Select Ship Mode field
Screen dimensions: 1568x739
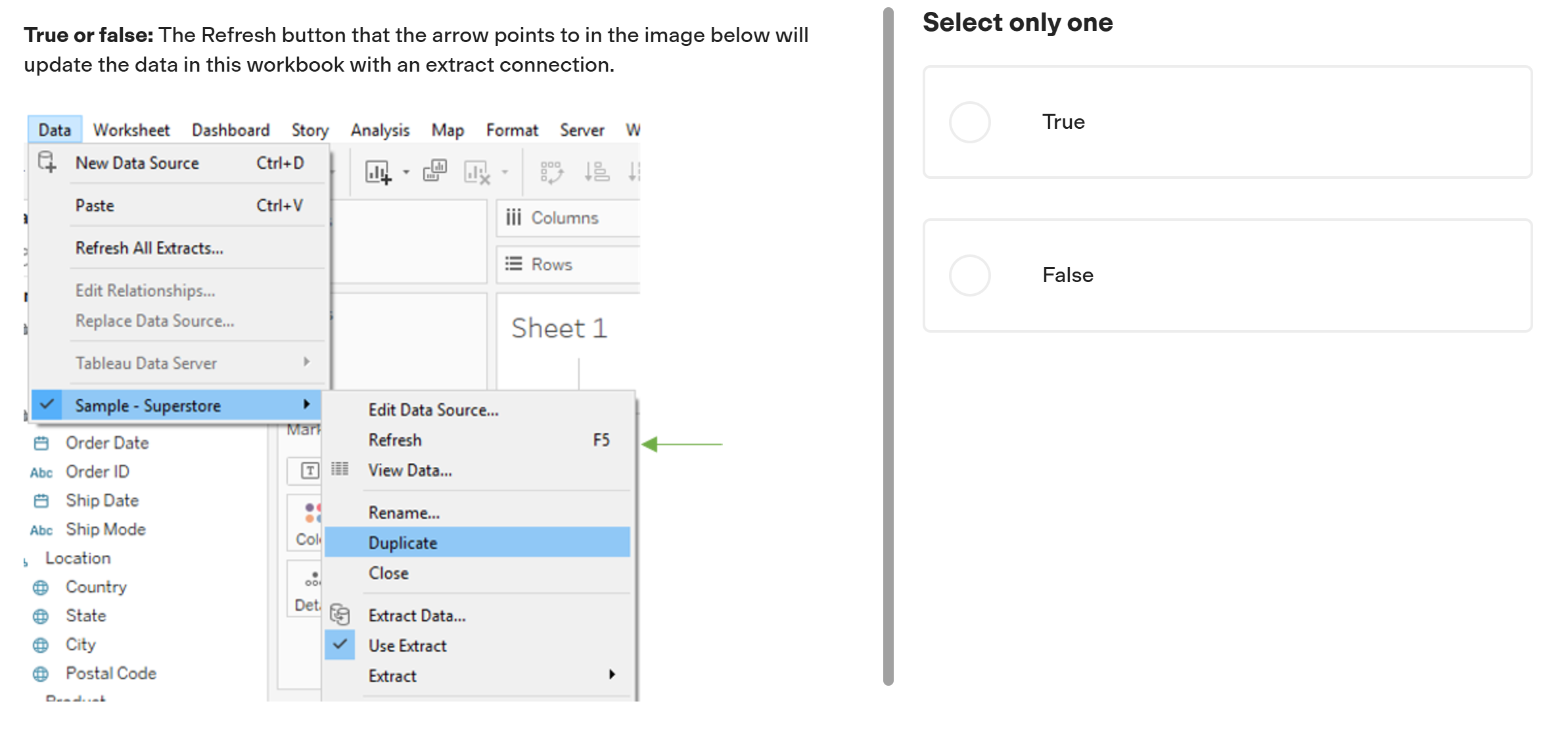(x=105, y=530)
